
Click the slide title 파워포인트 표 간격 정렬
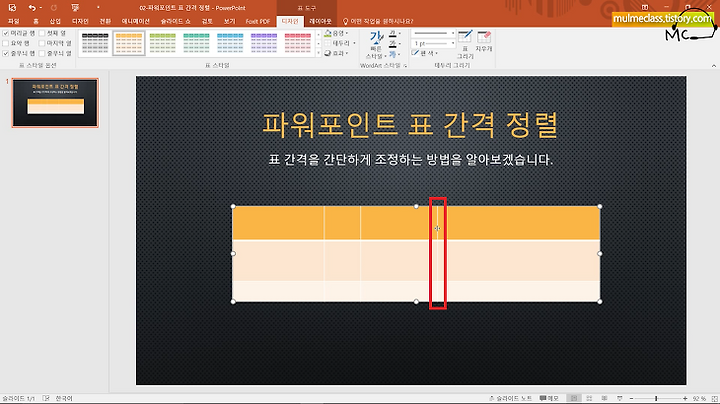pyautogui.click(x=410, y=125)
